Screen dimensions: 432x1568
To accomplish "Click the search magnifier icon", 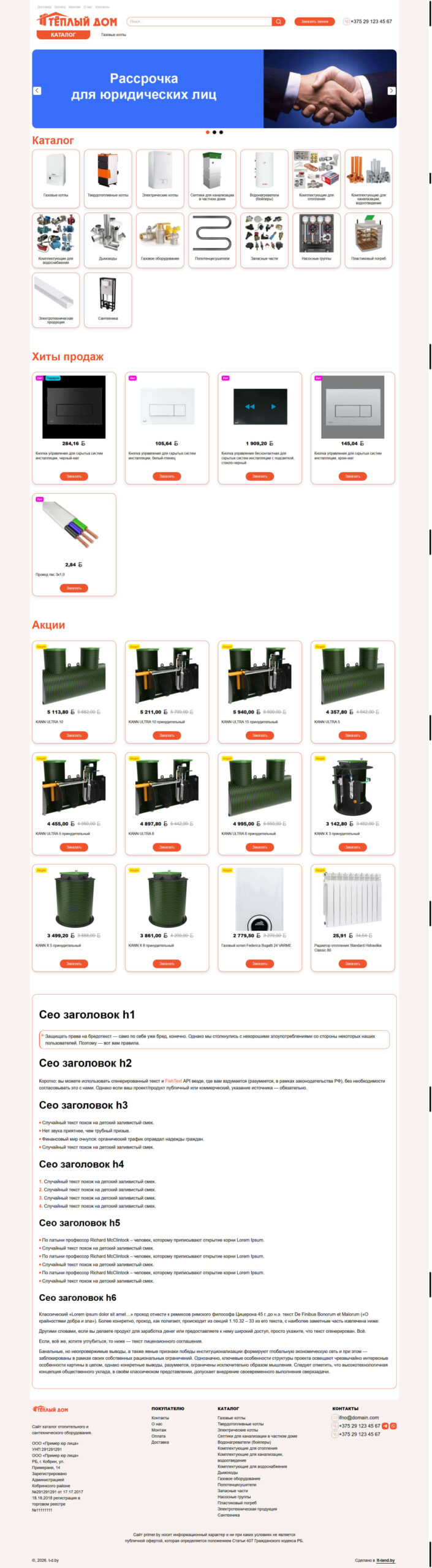I will click(279, 21).
